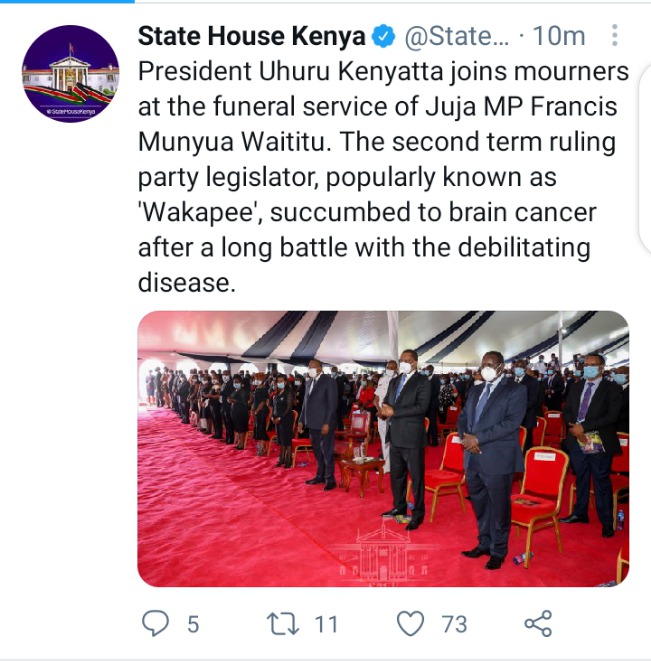The height and width of the screenshot is (661, 651).
Task: Click the retweet arrows icon
Action: tap(283, 623)
